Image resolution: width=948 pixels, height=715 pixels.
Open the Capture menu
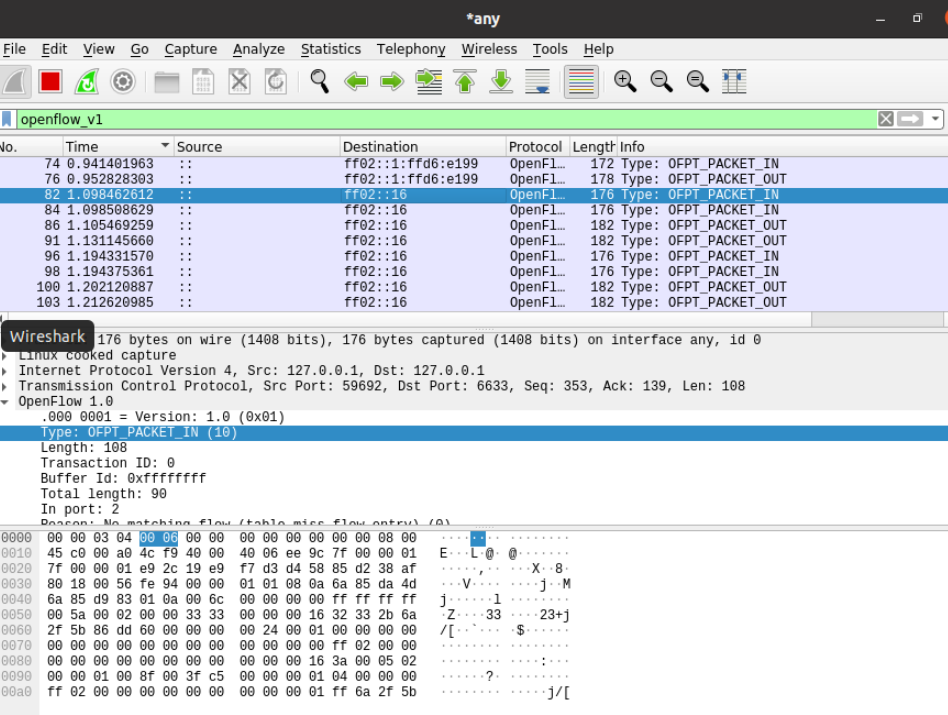coord(190,49)
